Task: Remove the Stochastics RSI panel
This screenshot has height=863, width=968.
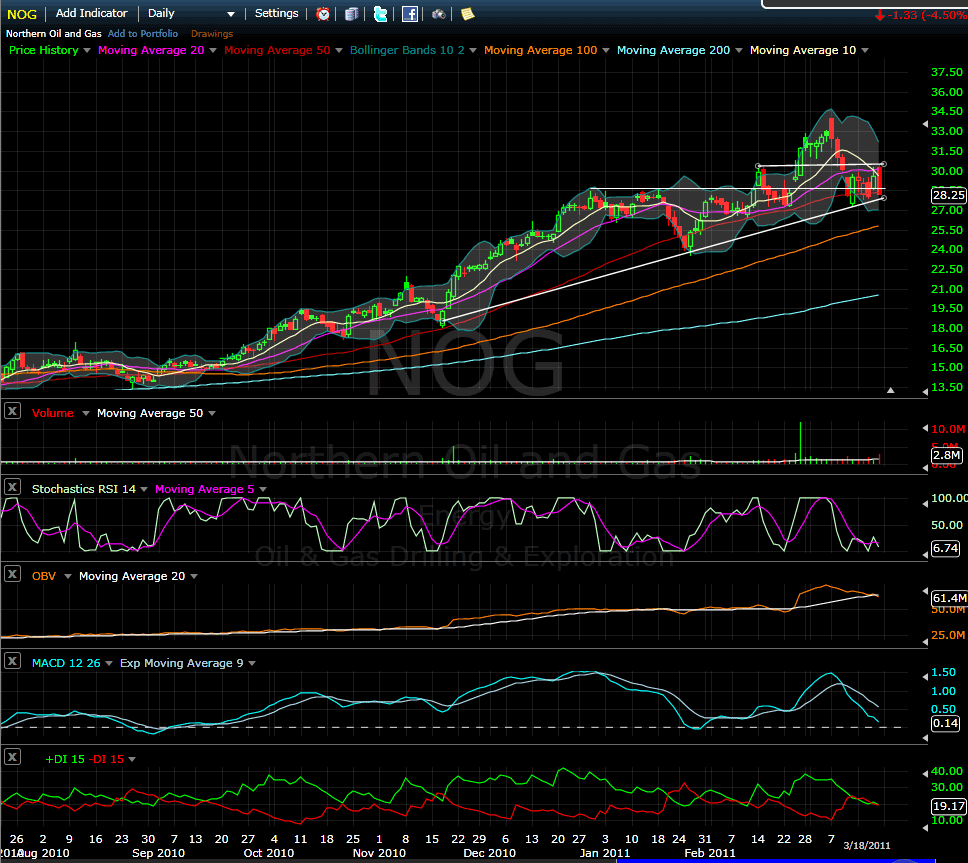Action: click(13, 487)
